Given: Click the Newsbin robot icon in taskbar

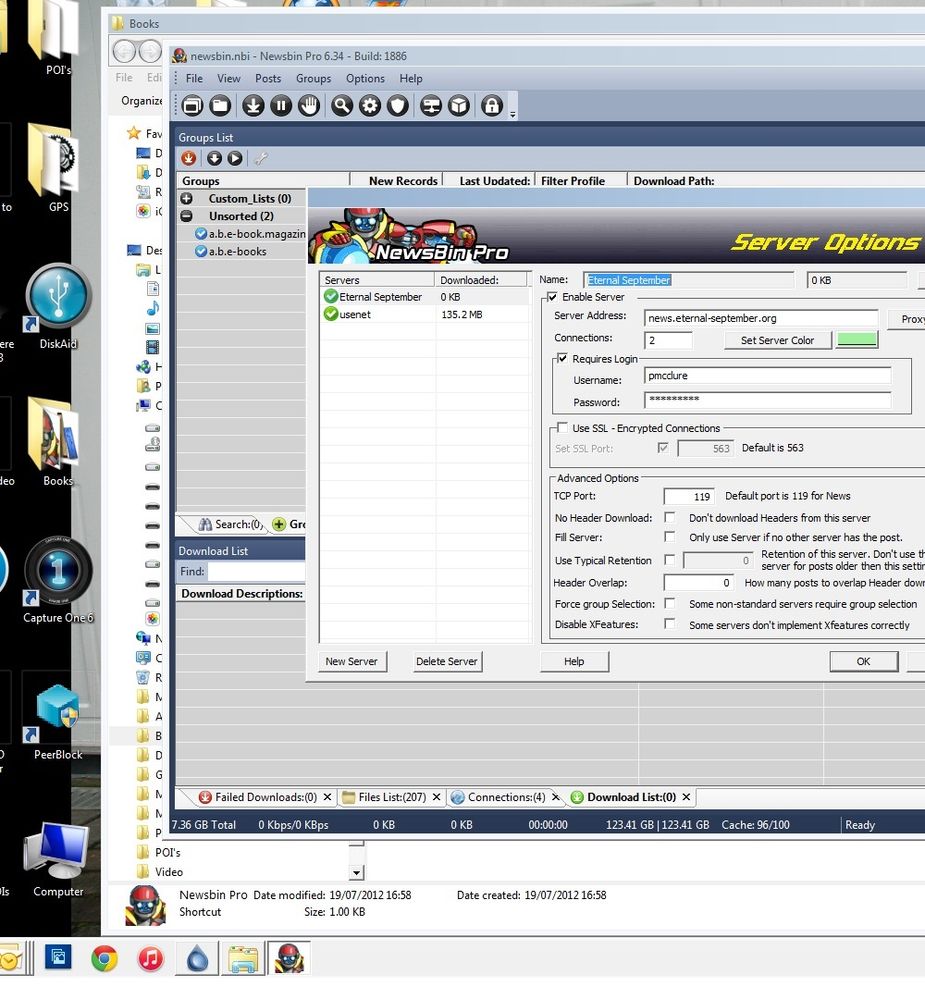Looking at the screenshot, I should coord(289,958).
